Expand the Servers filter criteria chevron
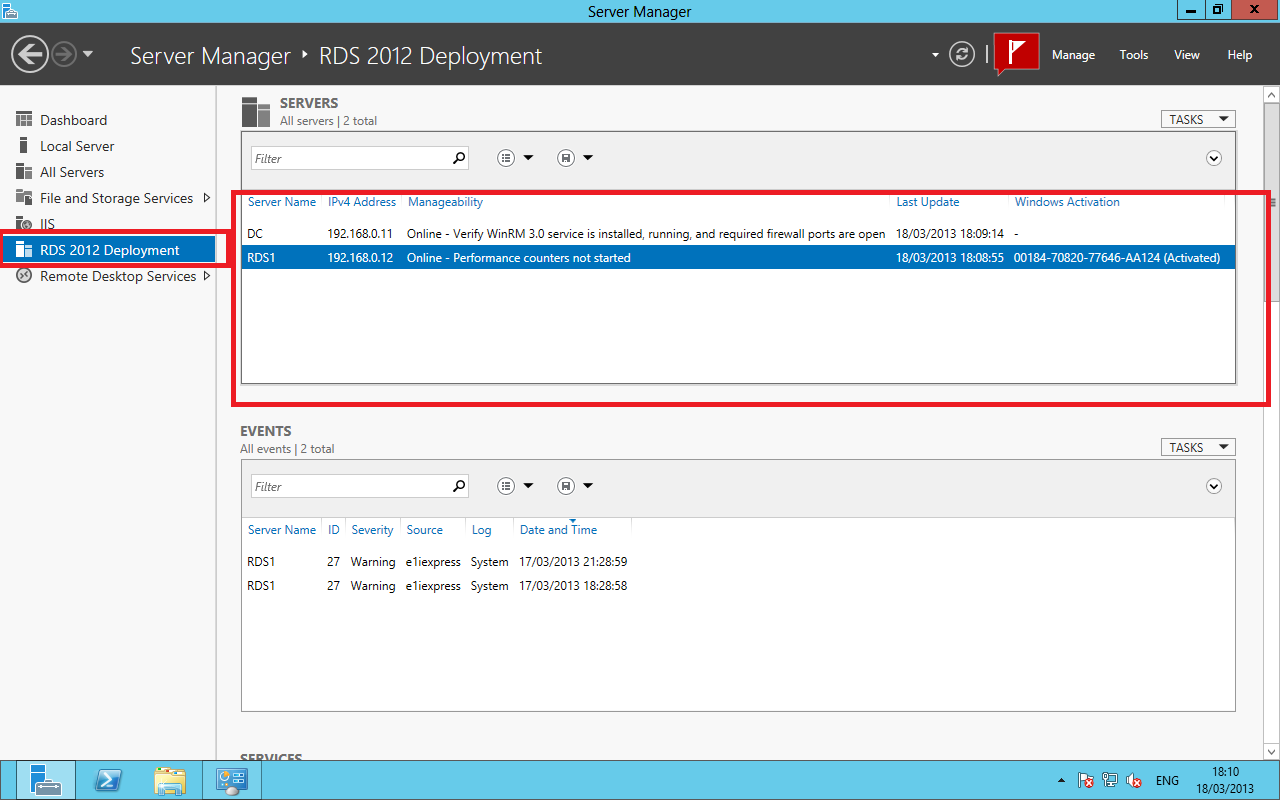Viewport: 1280px width, 800px height. pos(1214,158)
